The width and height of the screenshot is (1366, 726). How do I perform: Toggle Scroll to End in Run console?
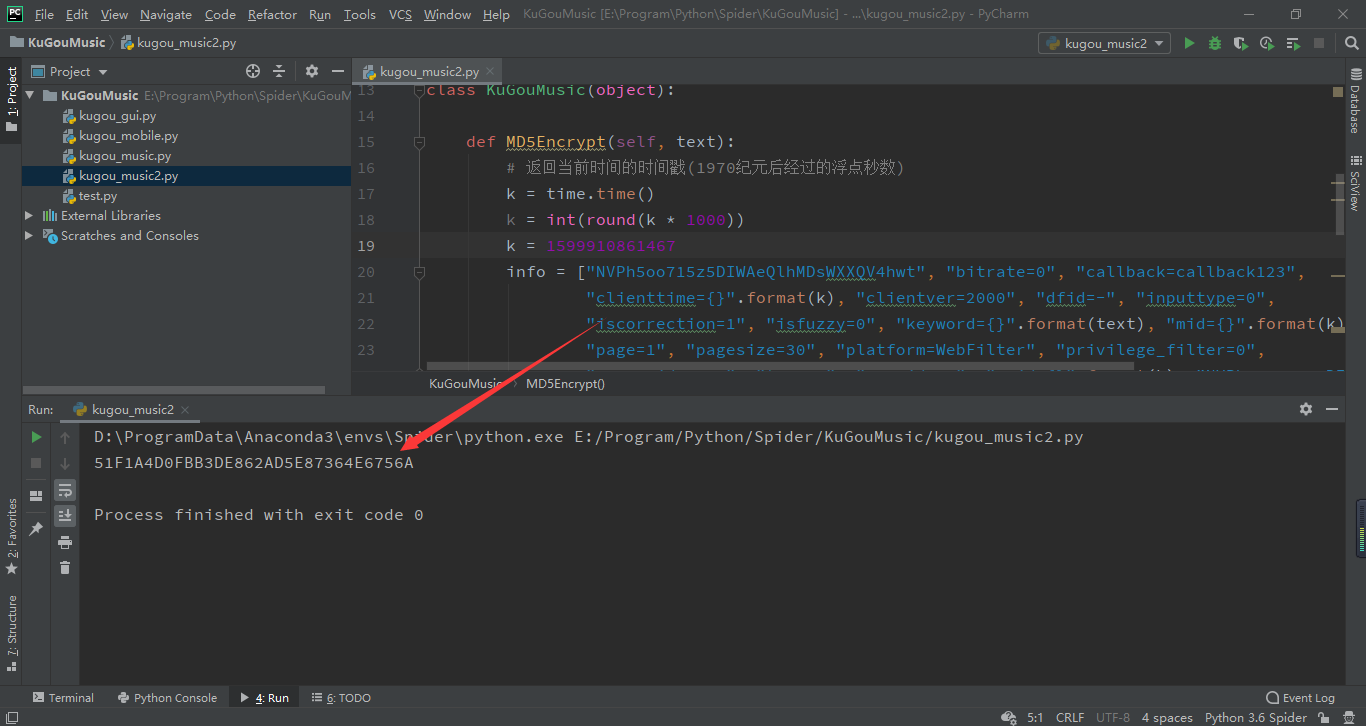65,515
